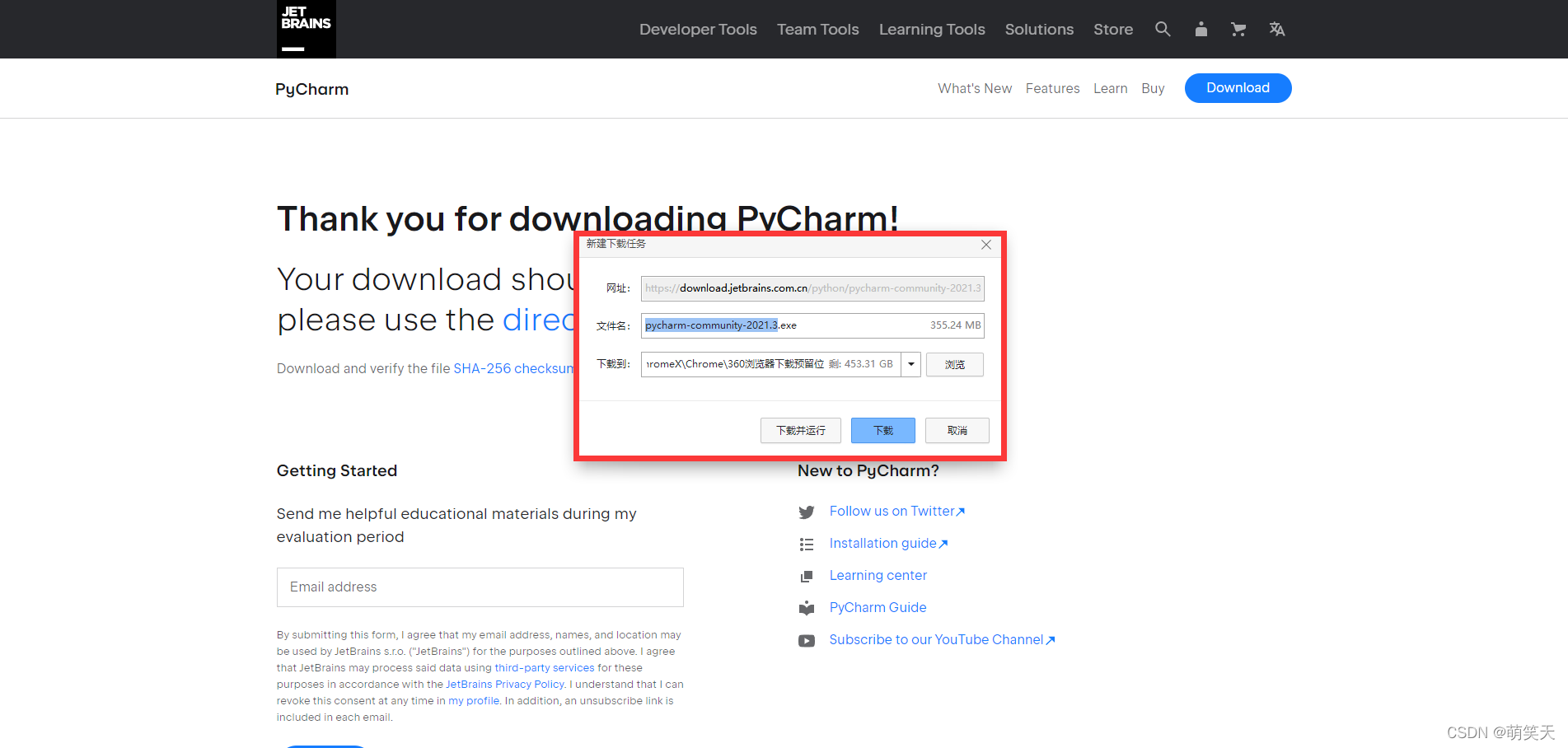Image resolution: width=1568 pixels, height=748 pixels.
Task: Click the Email address field
Action: coord(480,587)
